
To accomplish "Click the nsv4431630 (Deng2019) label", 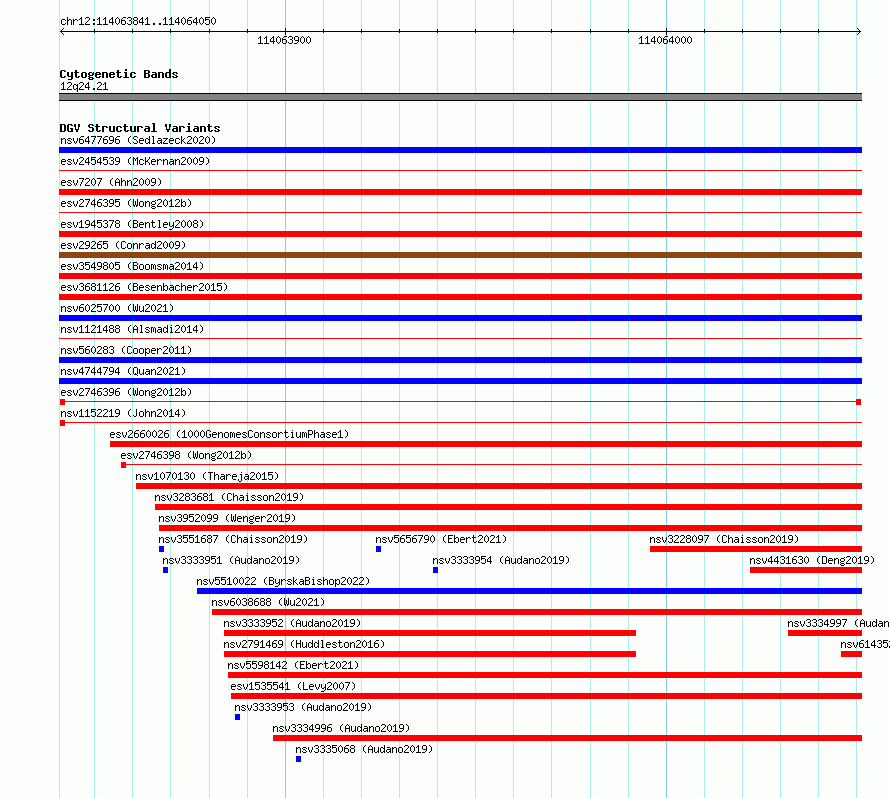I will [x=812, y=560].
